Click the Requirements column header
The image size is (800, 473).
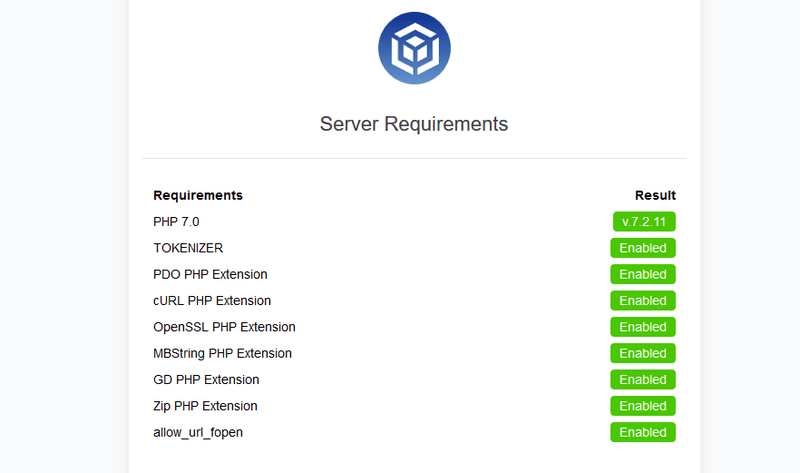(x=198, y=195)
